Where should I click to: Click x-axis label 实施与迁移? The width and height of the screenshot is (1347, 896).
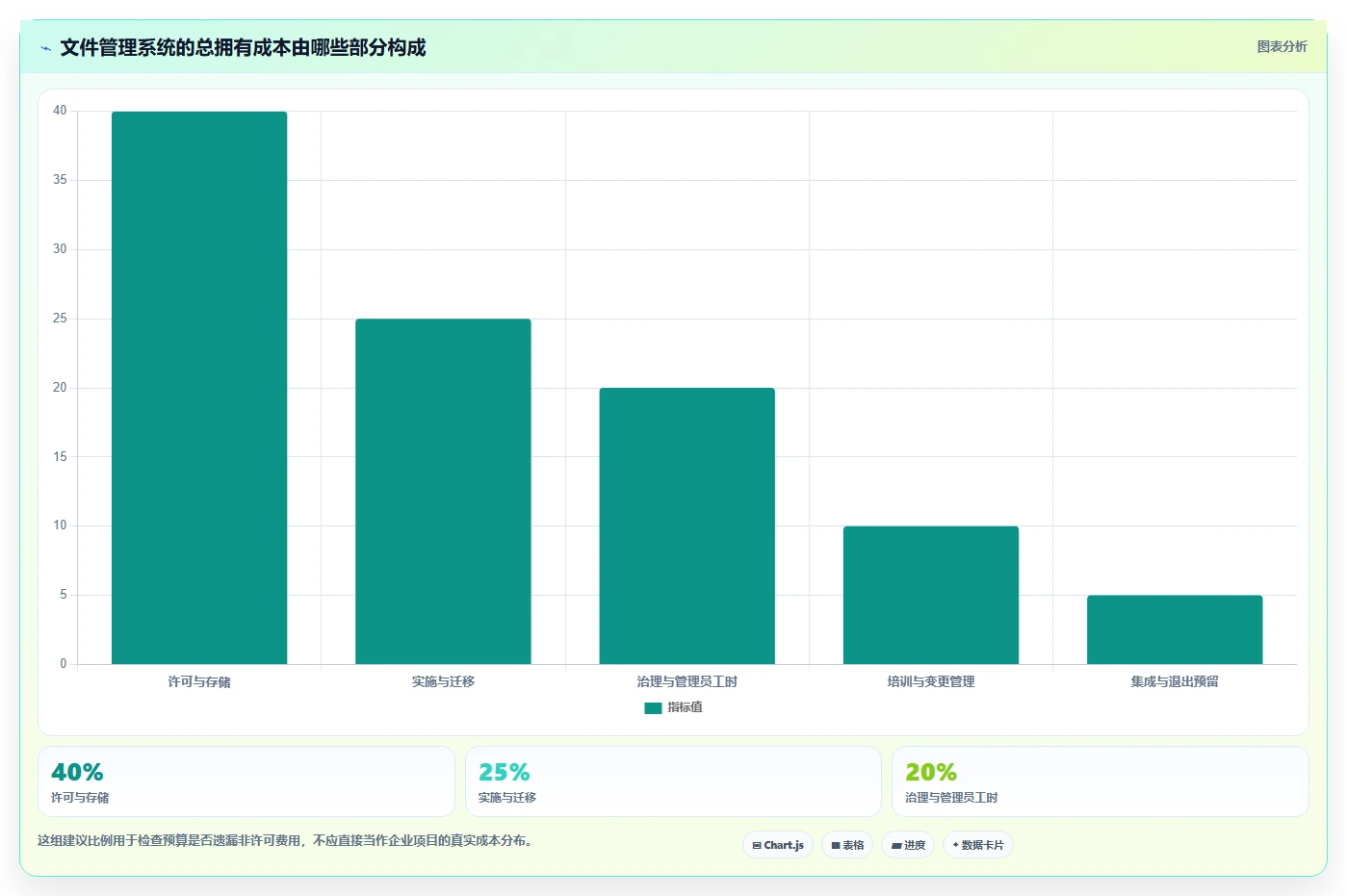[x=443, y=681]
